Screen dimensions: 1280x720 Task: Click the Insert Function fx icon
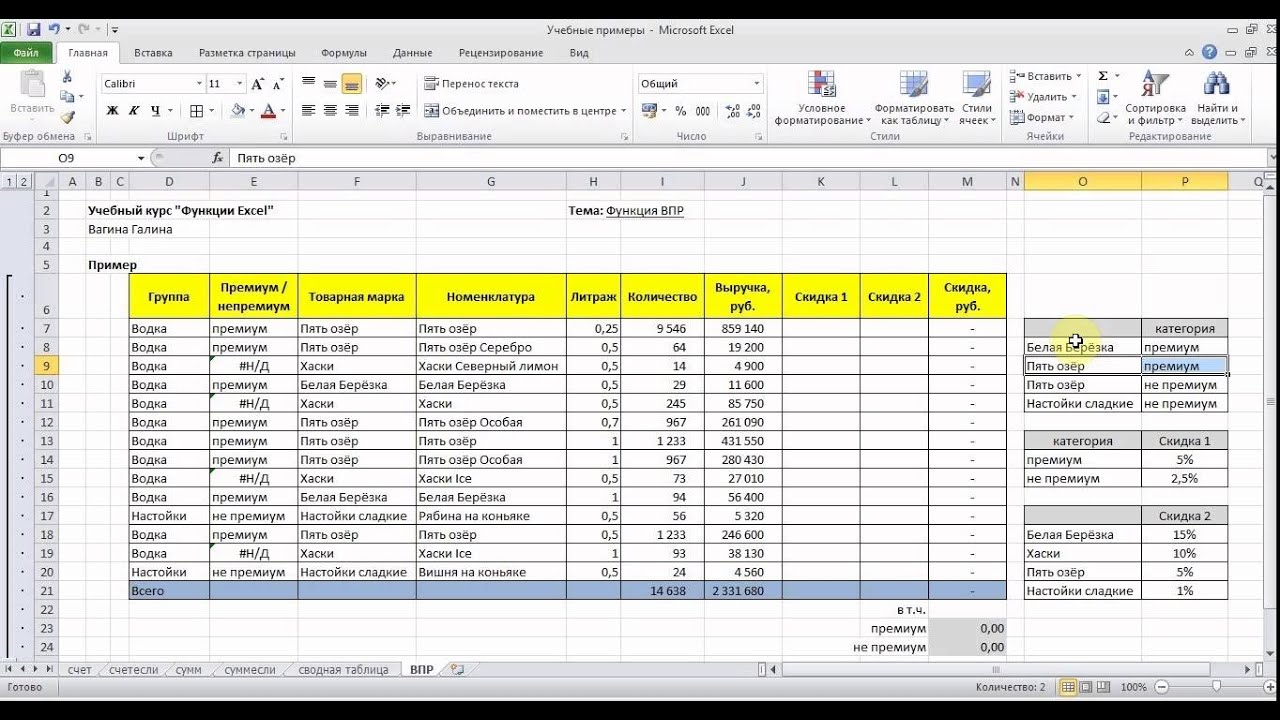(x=218, y=158)
